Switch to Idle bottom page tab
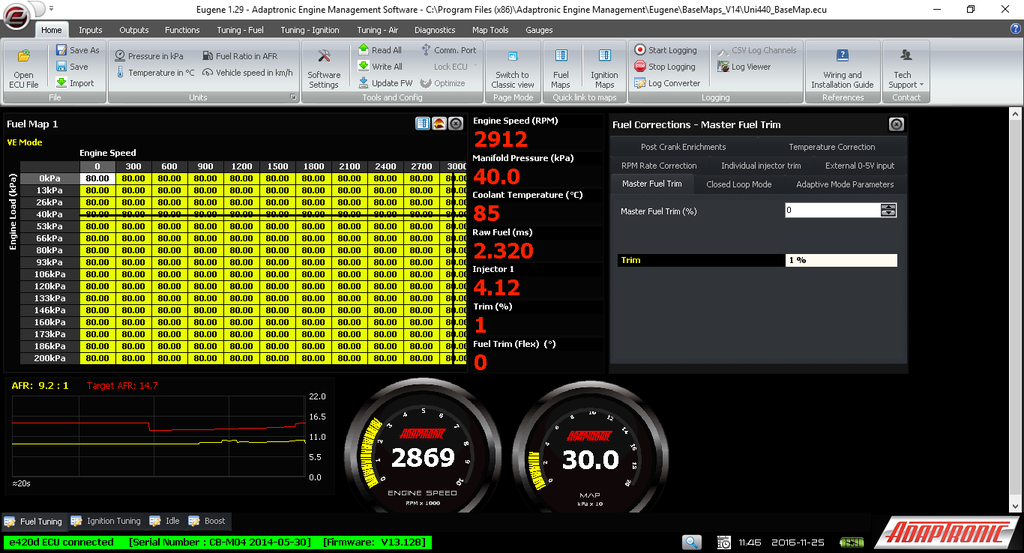1024x553 pixels. click(165, 521)
